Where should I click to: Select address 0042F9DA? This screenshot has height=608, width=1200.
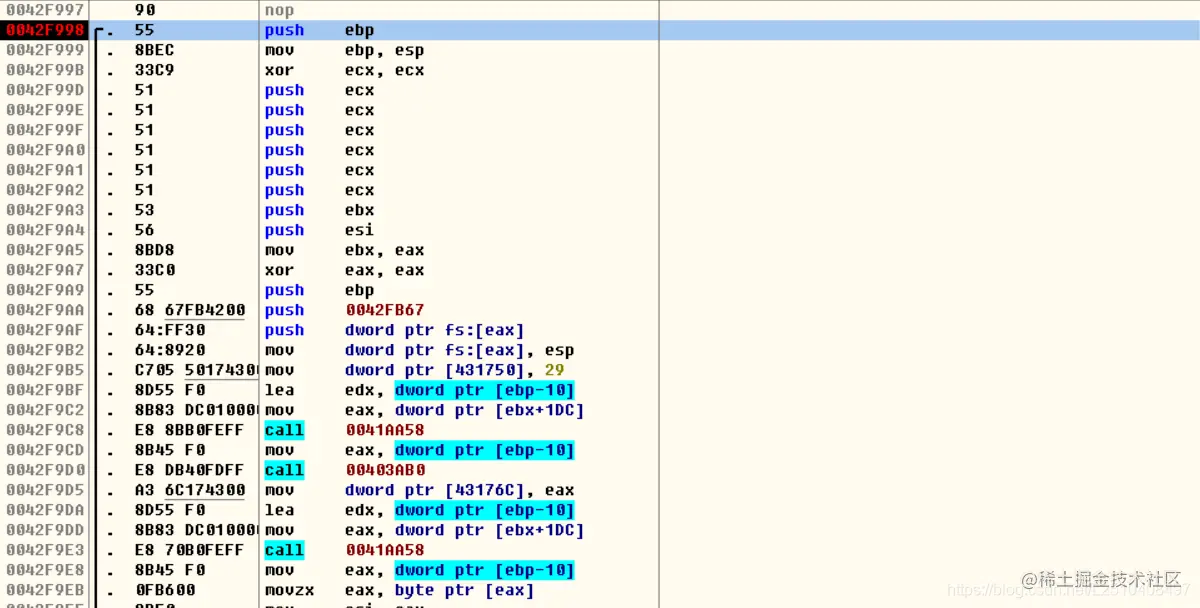click(x=45, y=510)
